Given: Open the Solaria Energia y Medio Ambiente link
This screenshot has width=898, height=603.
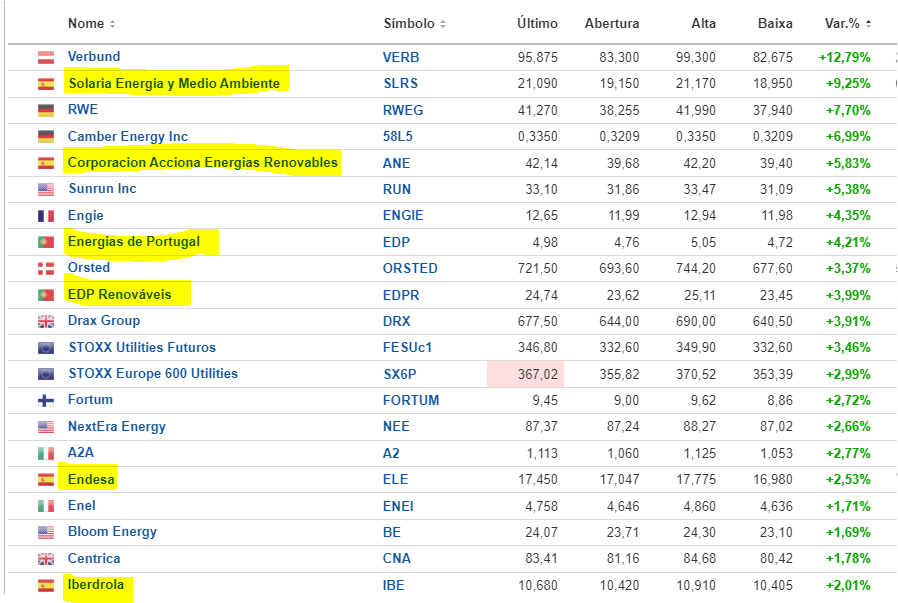Looking at the screenshot, I should (x=174, y=83).
